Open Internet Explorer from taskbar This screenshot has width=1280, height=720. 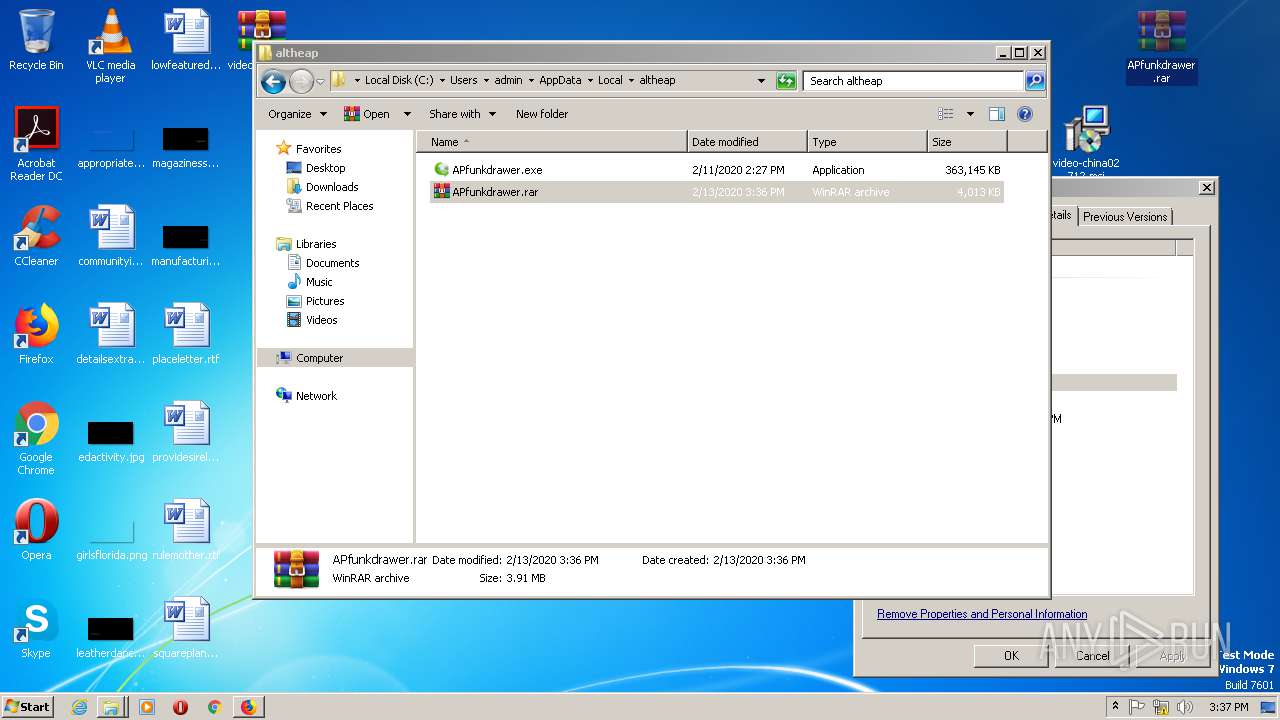pos(79,707)
